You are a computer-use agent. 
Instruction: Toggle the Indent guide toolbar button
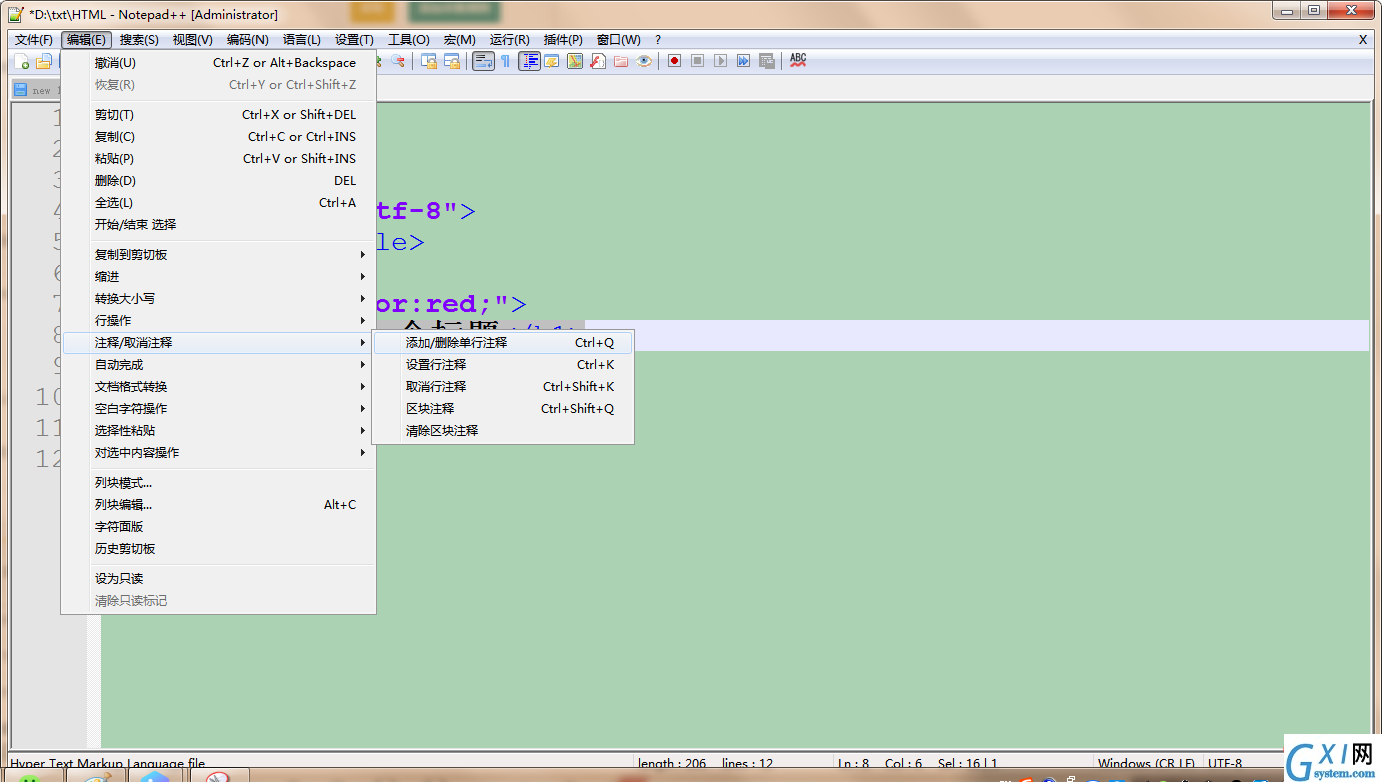click(529, 61)
